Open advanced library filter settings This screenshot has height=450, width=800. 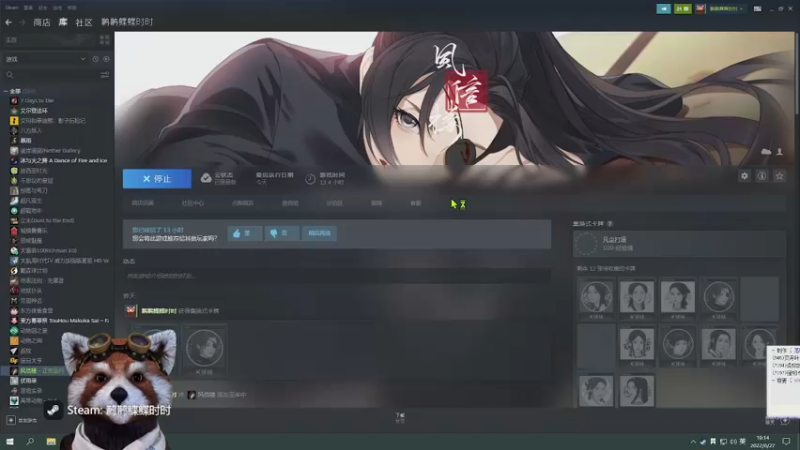[x=105, y=75]
